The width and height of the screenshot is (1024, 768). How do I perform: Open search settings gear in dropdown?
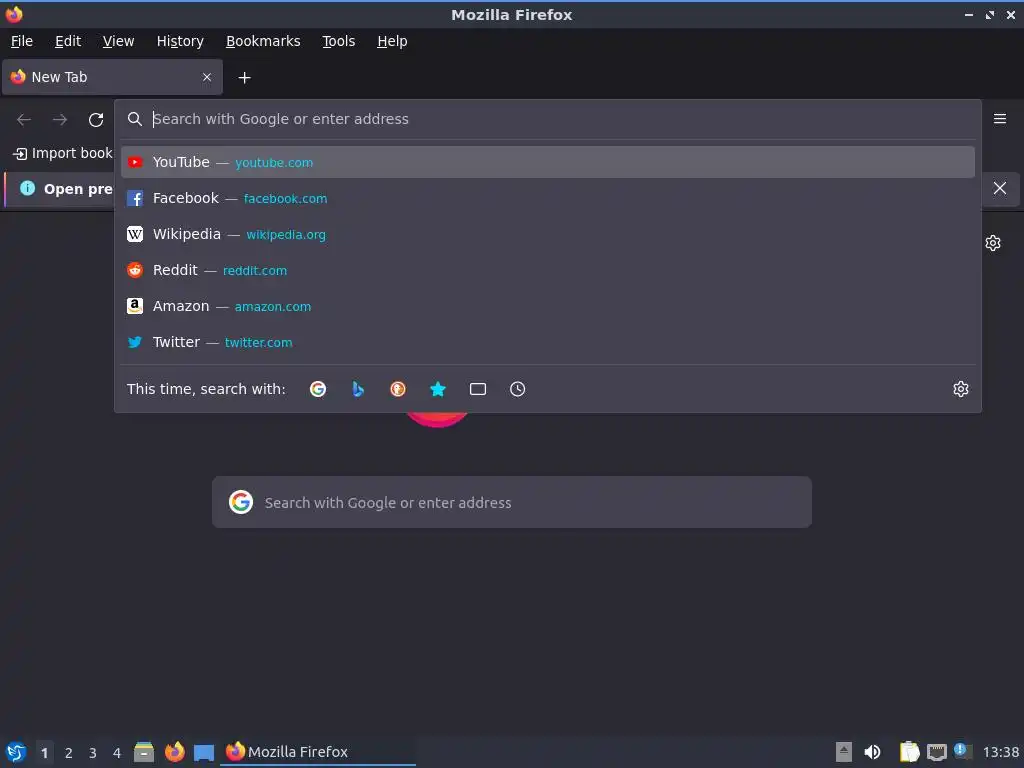pos(961,389)
